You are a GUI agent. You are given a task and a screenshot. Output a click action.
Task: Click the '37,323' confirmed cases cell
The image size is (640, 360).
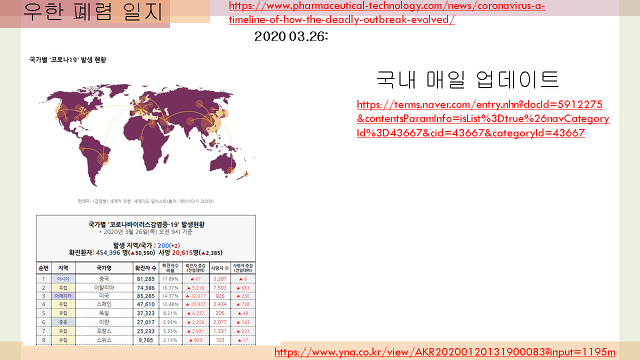(x=146, y=313)
